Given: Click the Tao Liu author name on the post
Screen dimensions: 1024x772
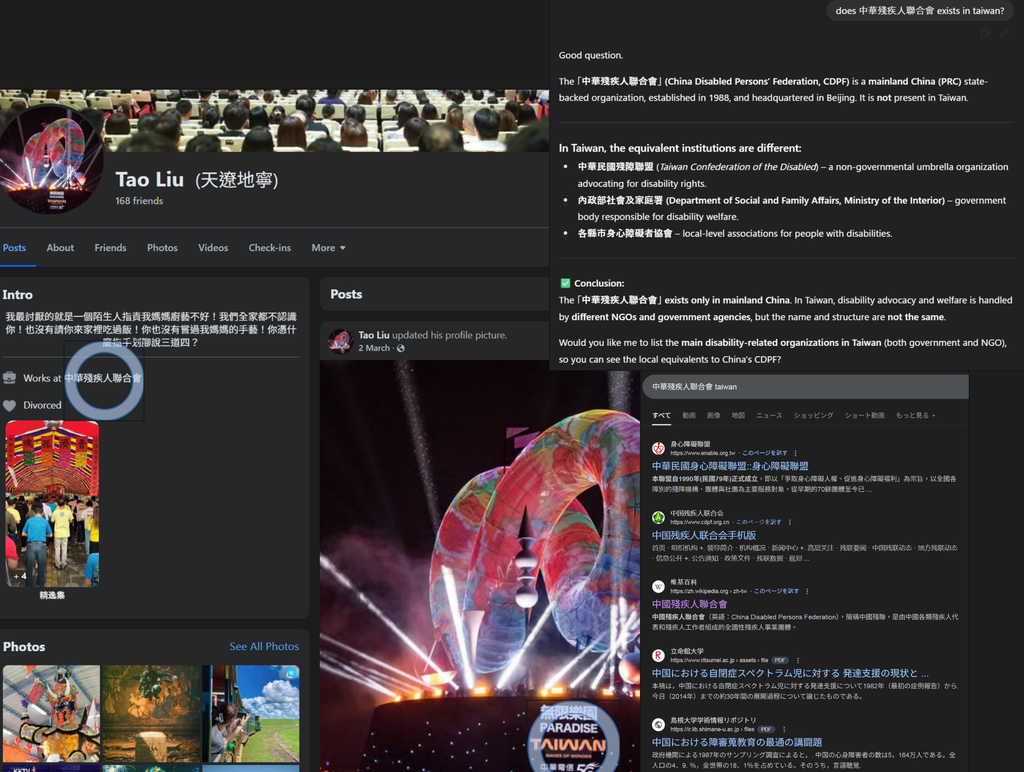Looking at the screenshot, I should click(374, 335).
